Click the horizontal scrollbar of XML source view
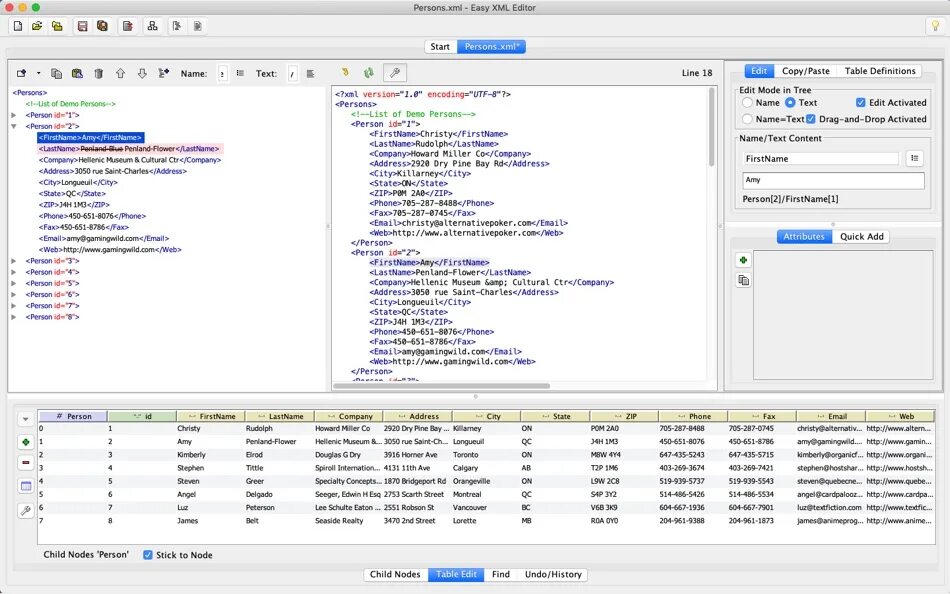 [442, 385]
